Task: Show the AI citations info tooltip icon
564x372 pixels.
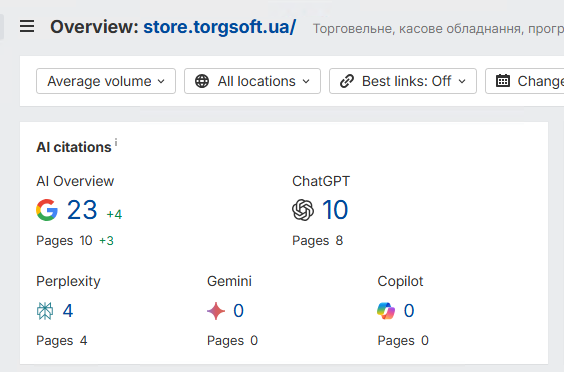Action: tap(116, 142)
